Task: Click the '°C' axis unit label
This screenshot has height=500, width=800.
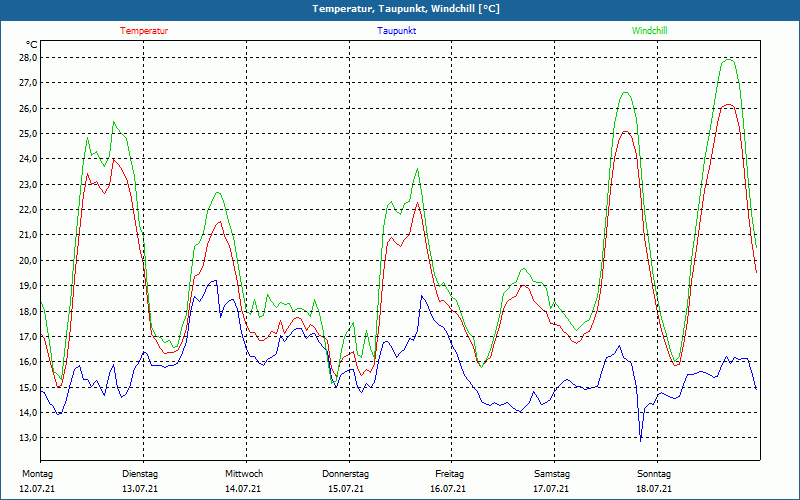Action: click(x=31, y=45)
